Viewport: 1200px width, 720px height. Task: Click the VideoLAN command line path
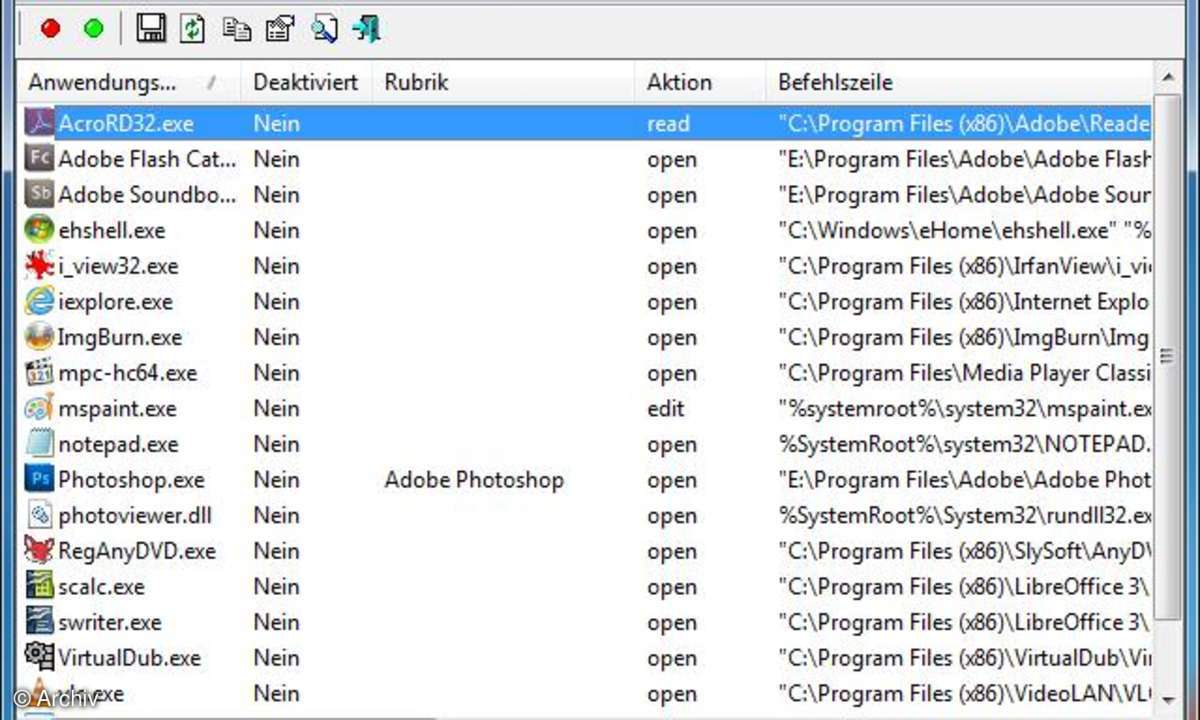(965, 694)
